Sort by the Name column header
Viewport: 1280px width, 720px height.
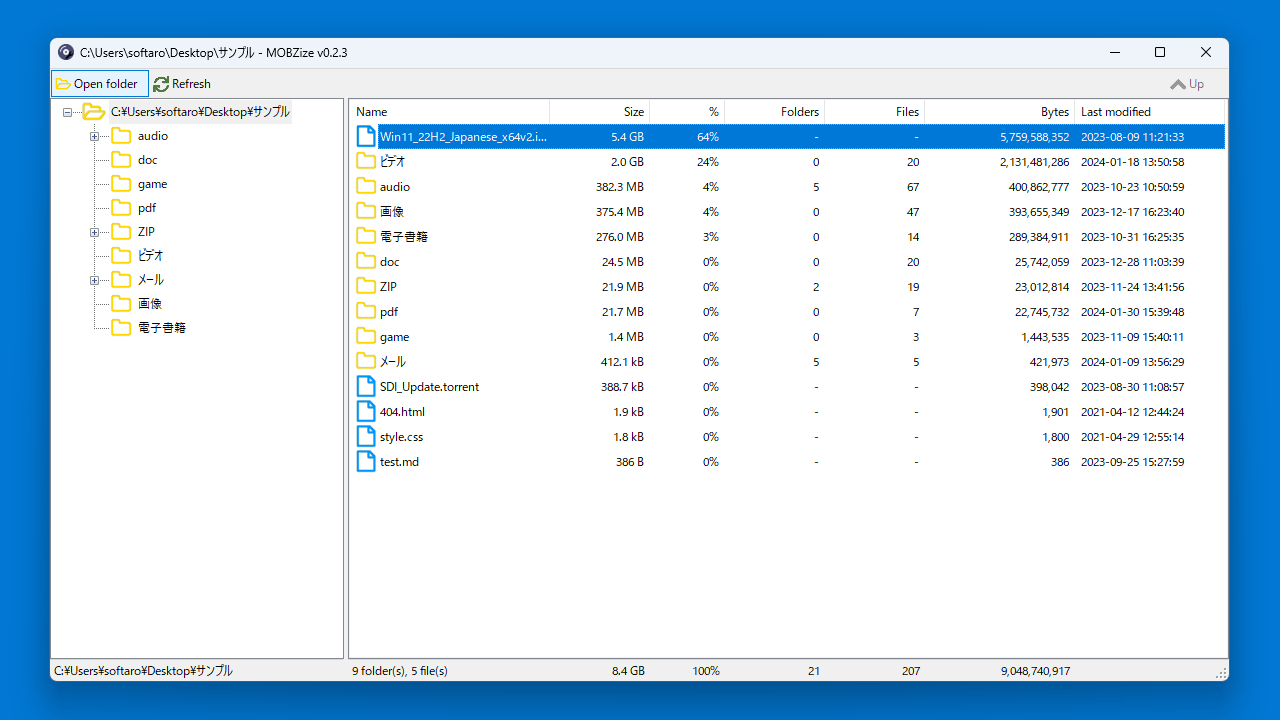pyautogui.click(x=450, y=112)
